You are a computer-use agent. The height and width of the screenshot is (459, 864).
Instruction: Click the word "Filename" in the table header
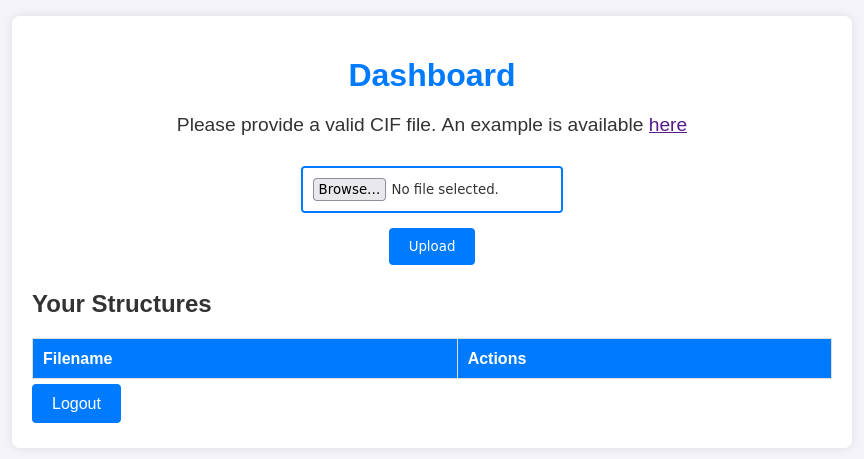[x=77, y=358]
